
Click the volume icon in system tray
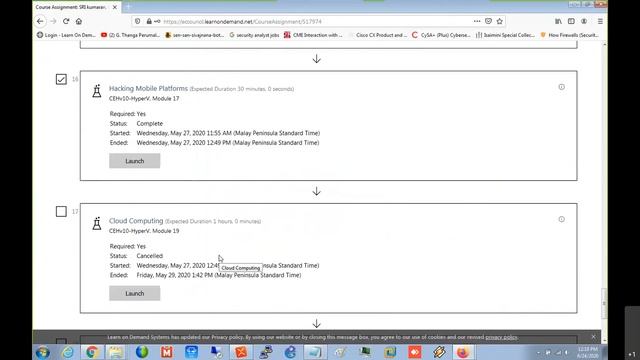tap(567, 352)
